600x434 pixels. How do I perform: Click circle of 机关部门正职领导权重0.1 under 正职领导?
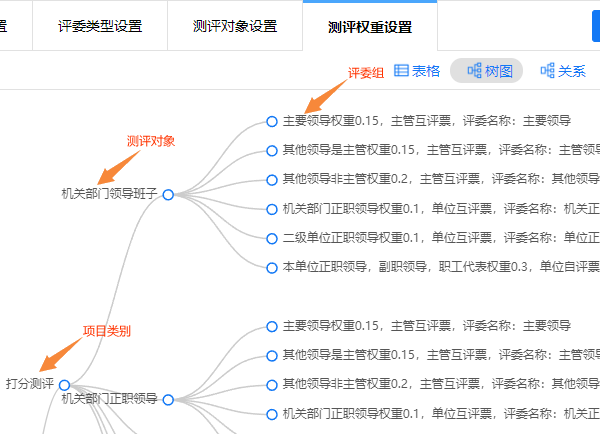(272, 414)
